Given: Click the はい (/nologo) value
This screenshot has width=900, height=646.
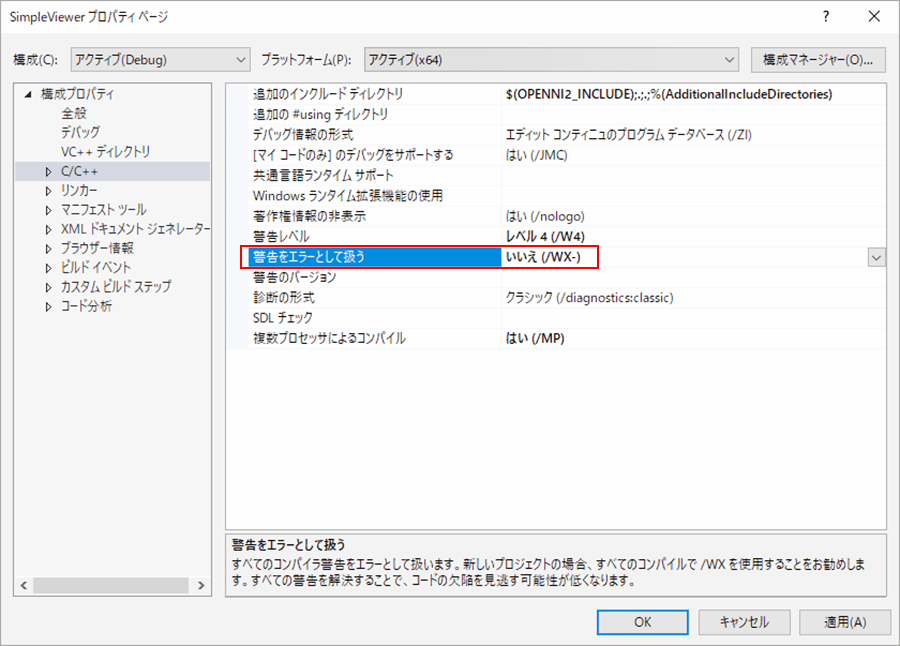Looking at the screenshot, I should pyautogui.click(x=545, y=216).
